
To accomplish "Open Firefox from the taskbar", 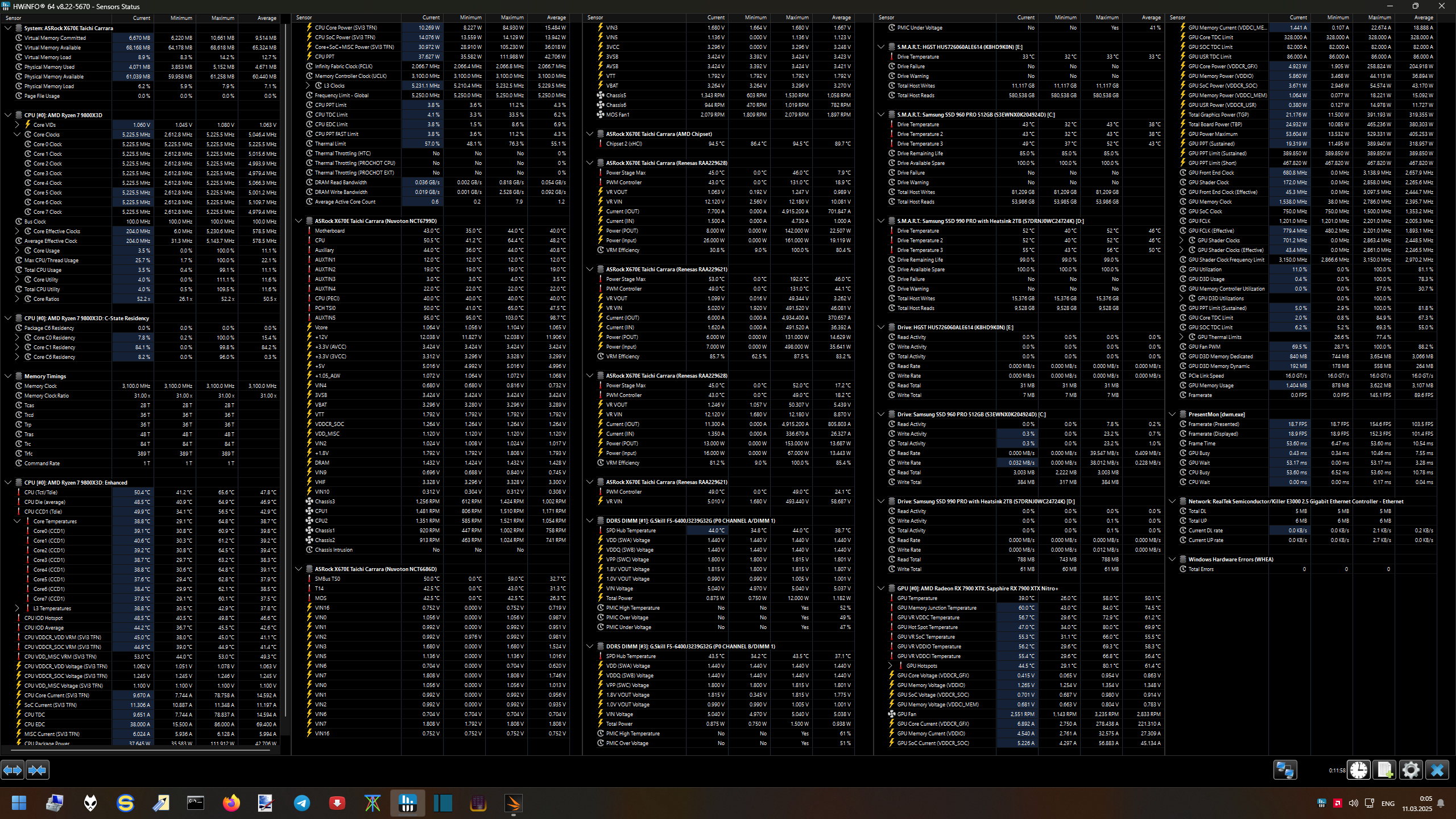I will (x=231, y=803).
